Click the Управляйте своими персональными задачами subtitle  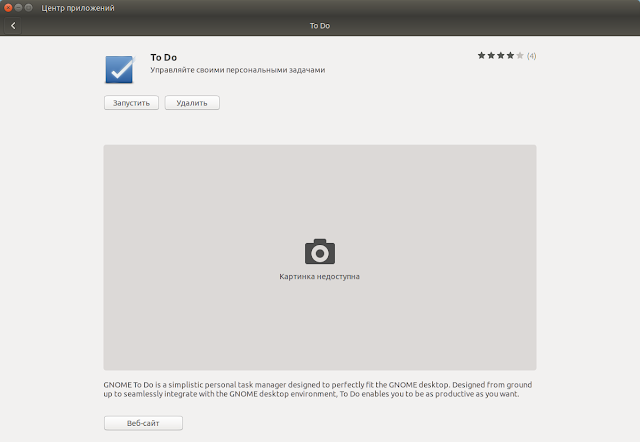238,70
